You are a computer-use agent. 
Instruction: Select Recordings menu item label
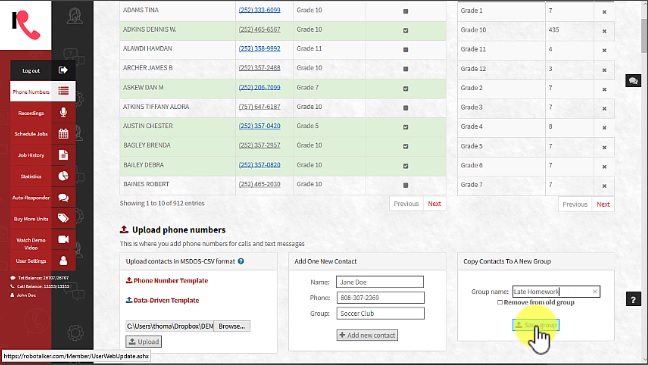coord(31,113)
